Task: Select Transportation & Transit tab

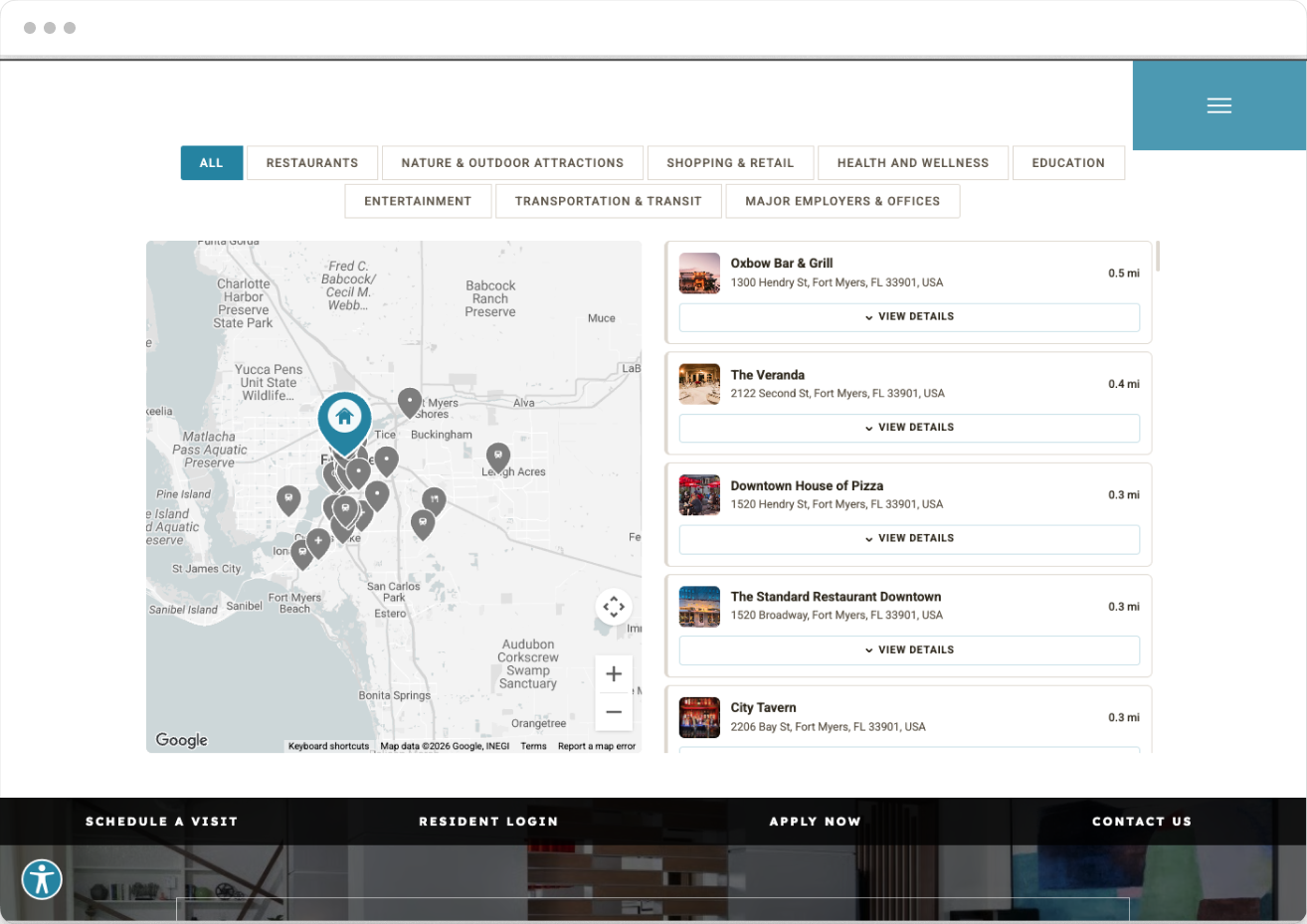Action: click(609, 201)
